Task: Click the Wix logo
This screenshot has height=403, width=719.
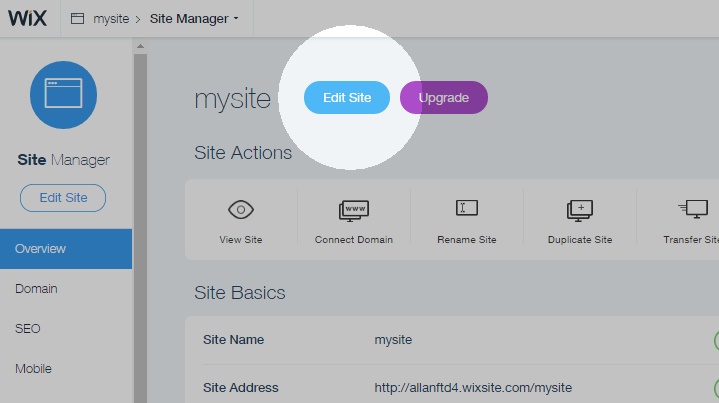Action: coord(28,18)
